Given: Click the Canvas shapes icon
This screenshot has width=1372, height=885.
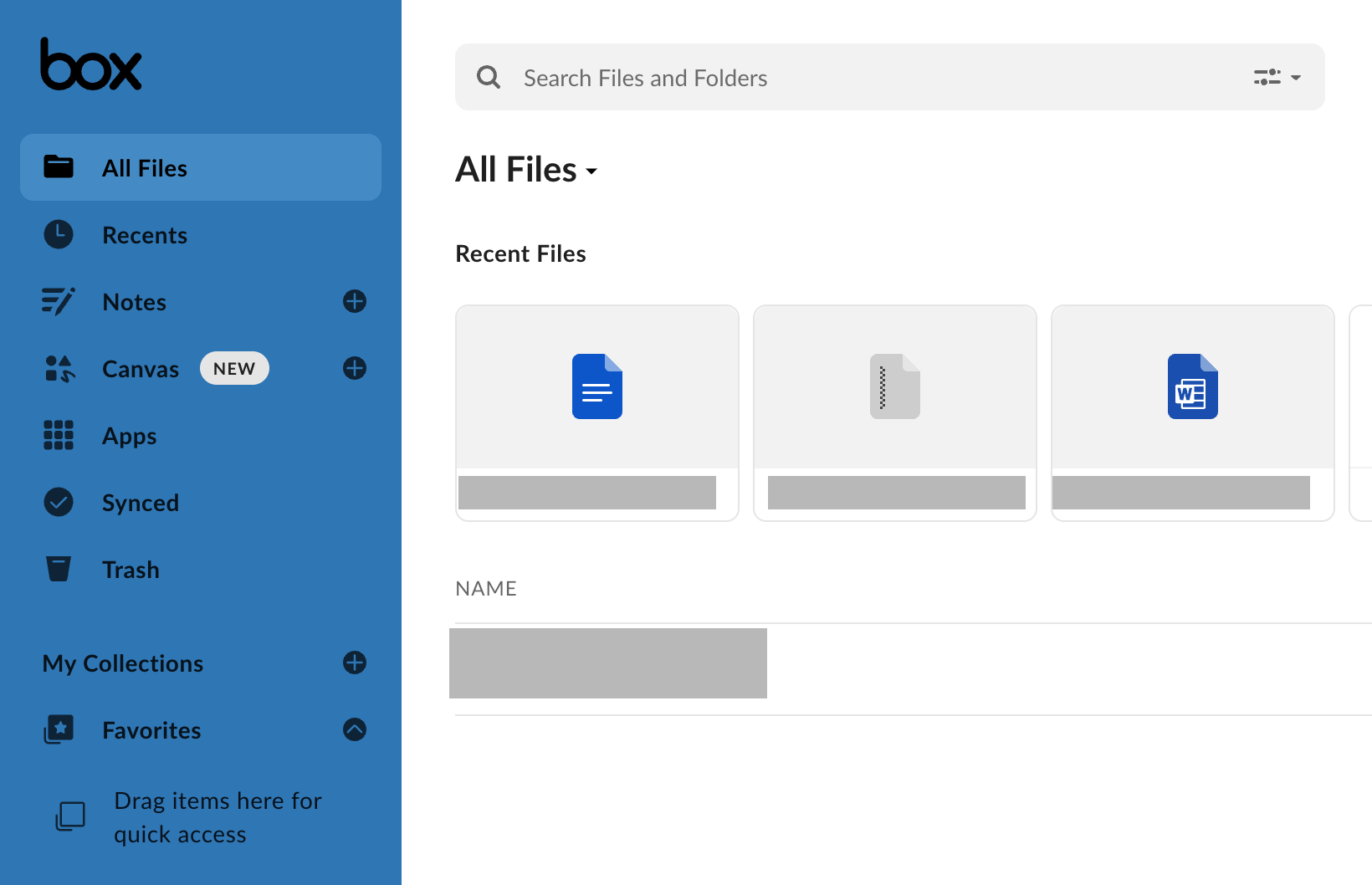Looking at the screenshot, I should click(x=59, y=368).
